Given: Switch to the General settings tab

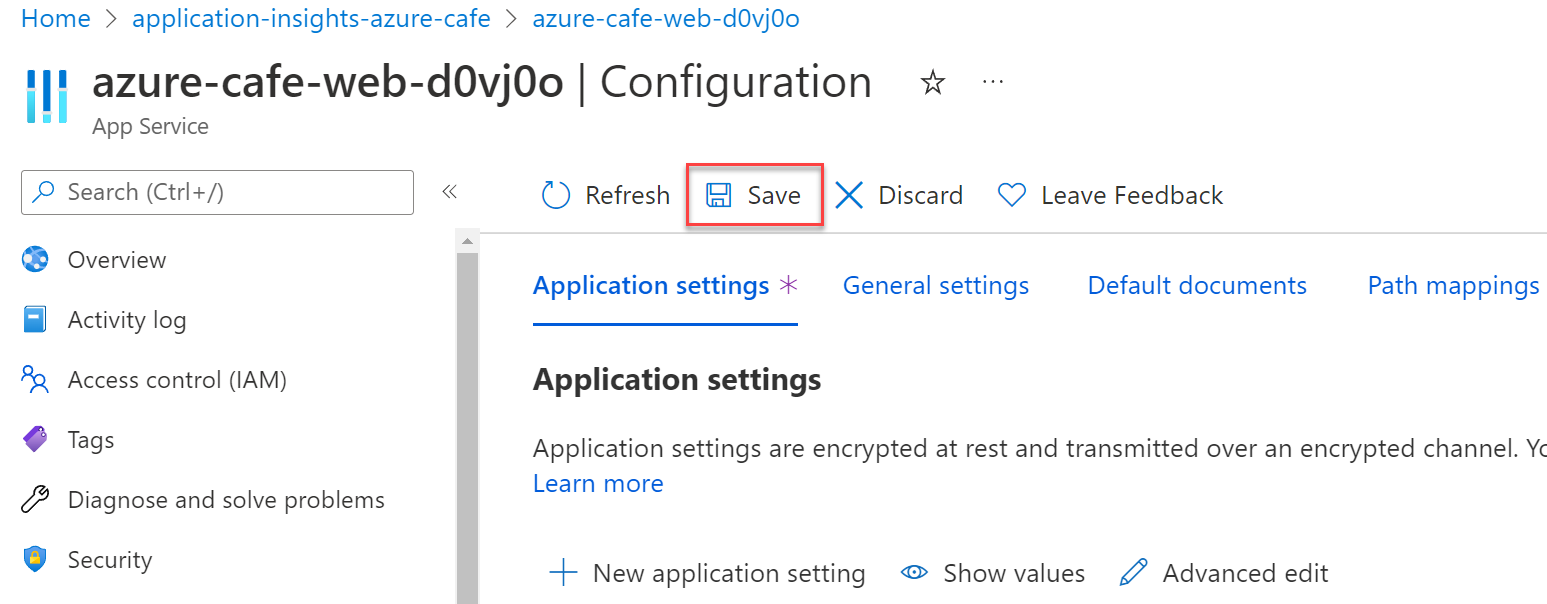Looking at the screenshot, I should tap(935, 286).
